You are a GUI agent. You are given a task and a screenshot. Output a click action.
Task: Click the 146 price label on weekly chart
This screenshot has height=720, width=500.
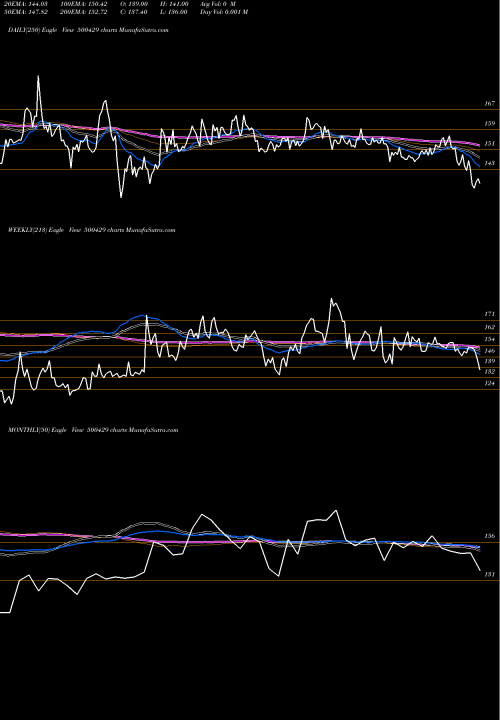[x=489, y=351]
